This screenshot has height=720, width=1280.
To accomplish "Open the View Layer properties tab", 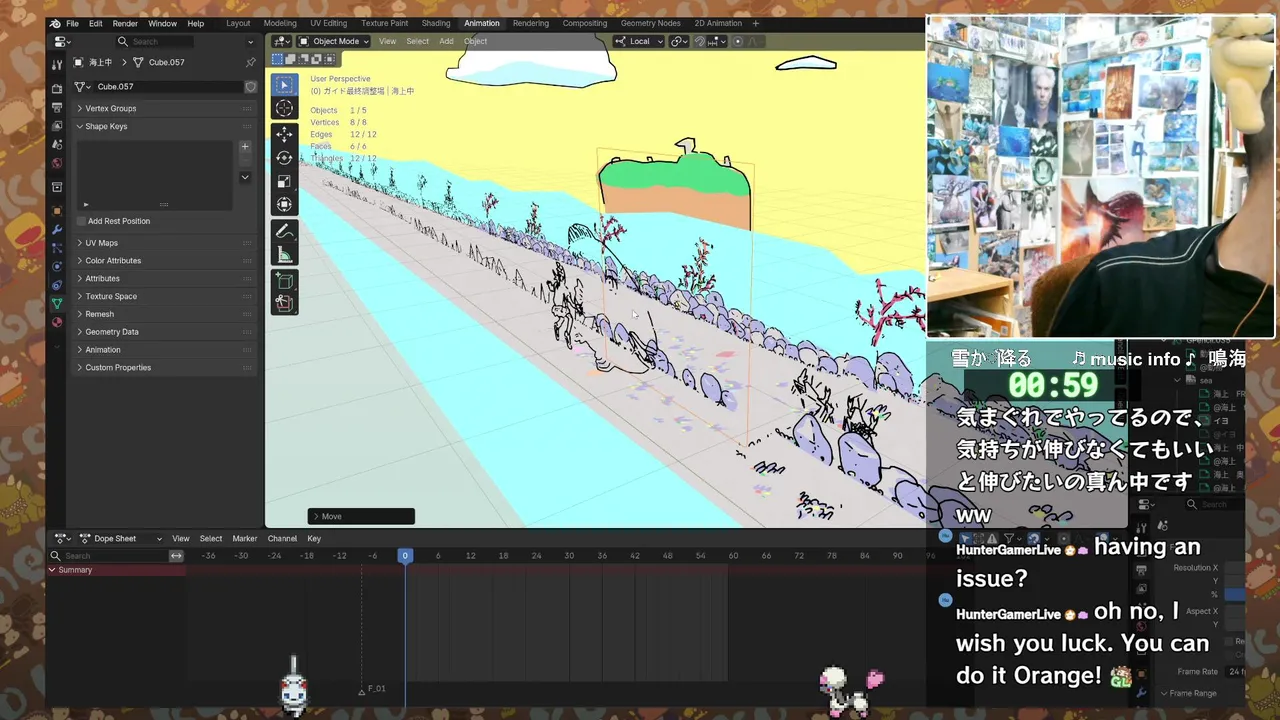I will click(x=57, y=126).
